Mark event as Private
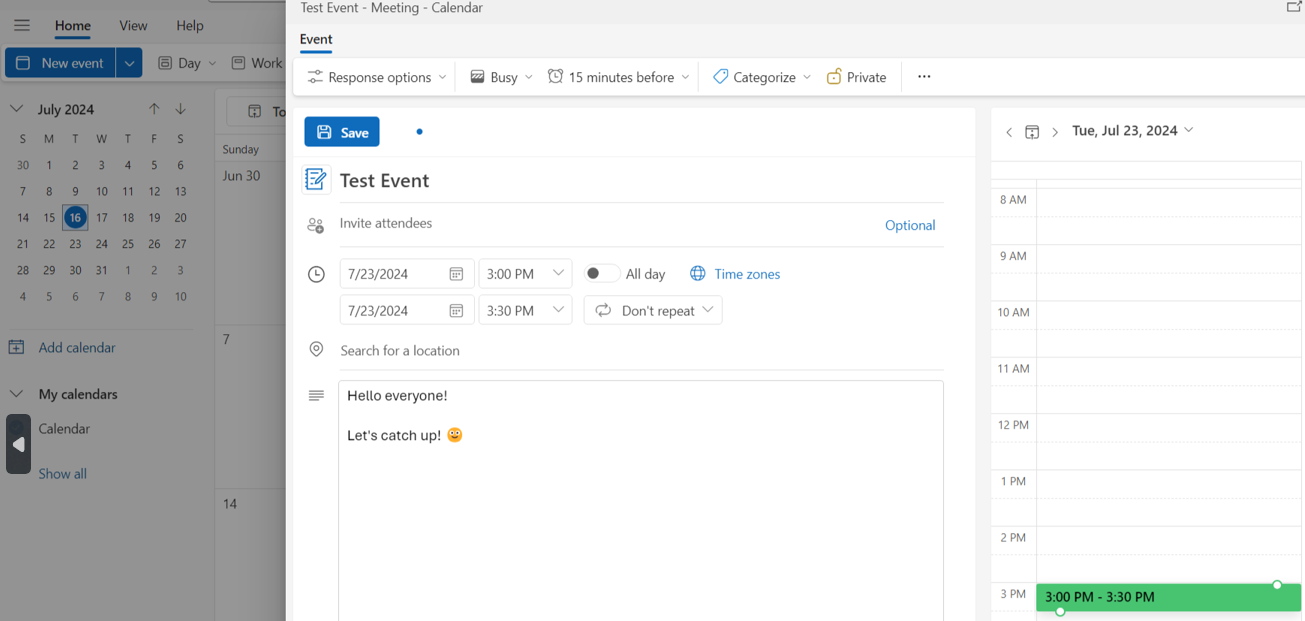1305x621 pixels. pyautogui.click(x=856, y=77)
